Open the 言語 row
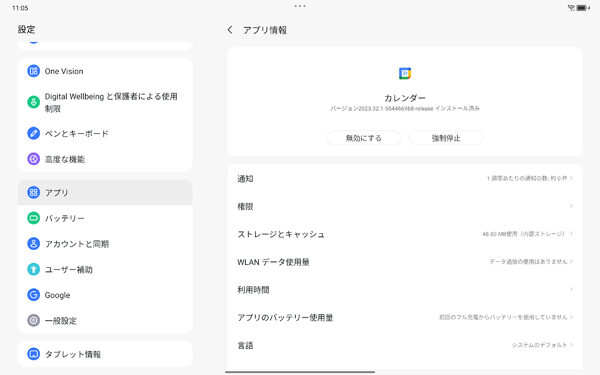Image resolution: width=600 pixels, height=375 pixels. [x=405, y=345]
